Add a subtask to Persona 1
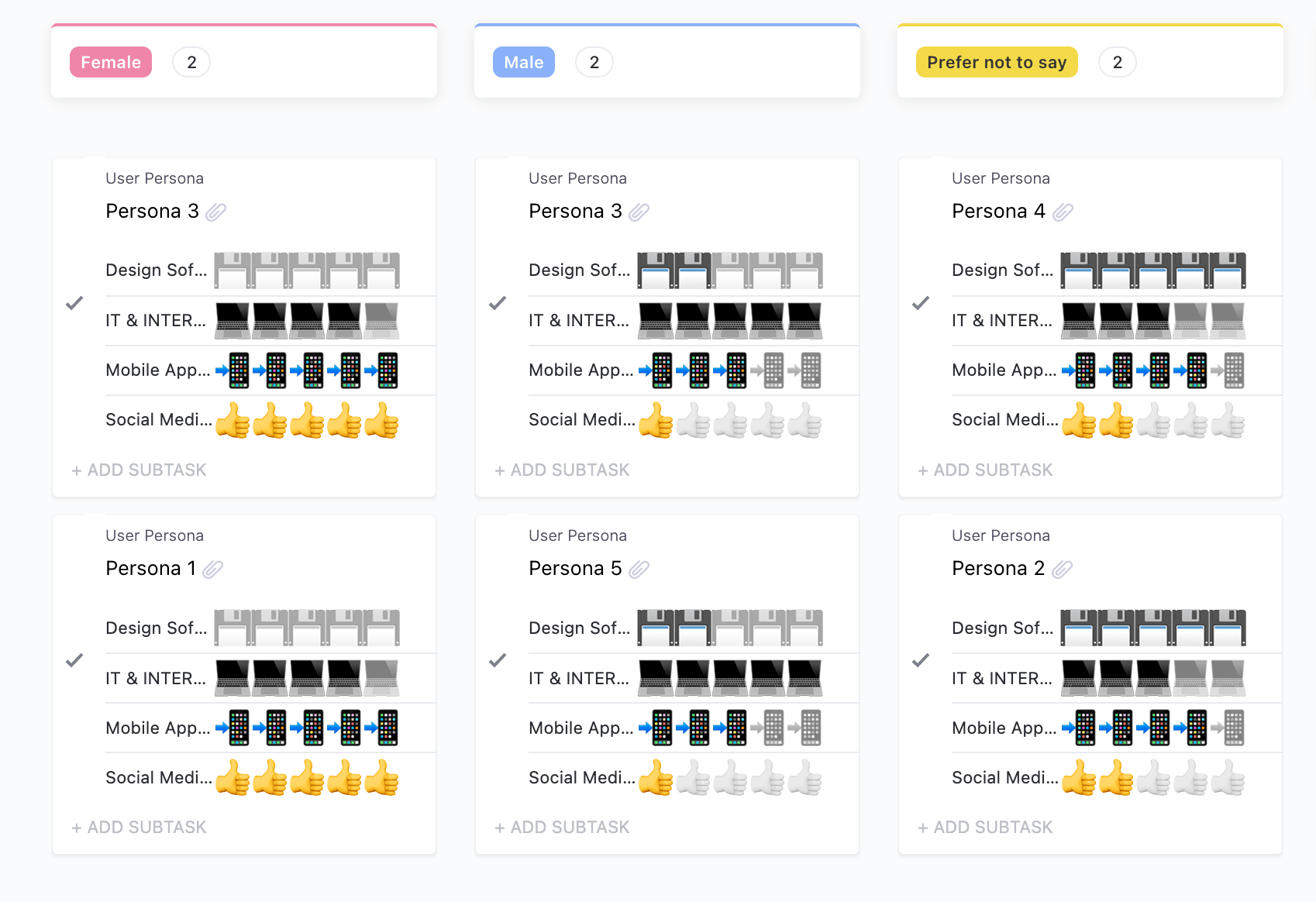 (x=140, y=828)
